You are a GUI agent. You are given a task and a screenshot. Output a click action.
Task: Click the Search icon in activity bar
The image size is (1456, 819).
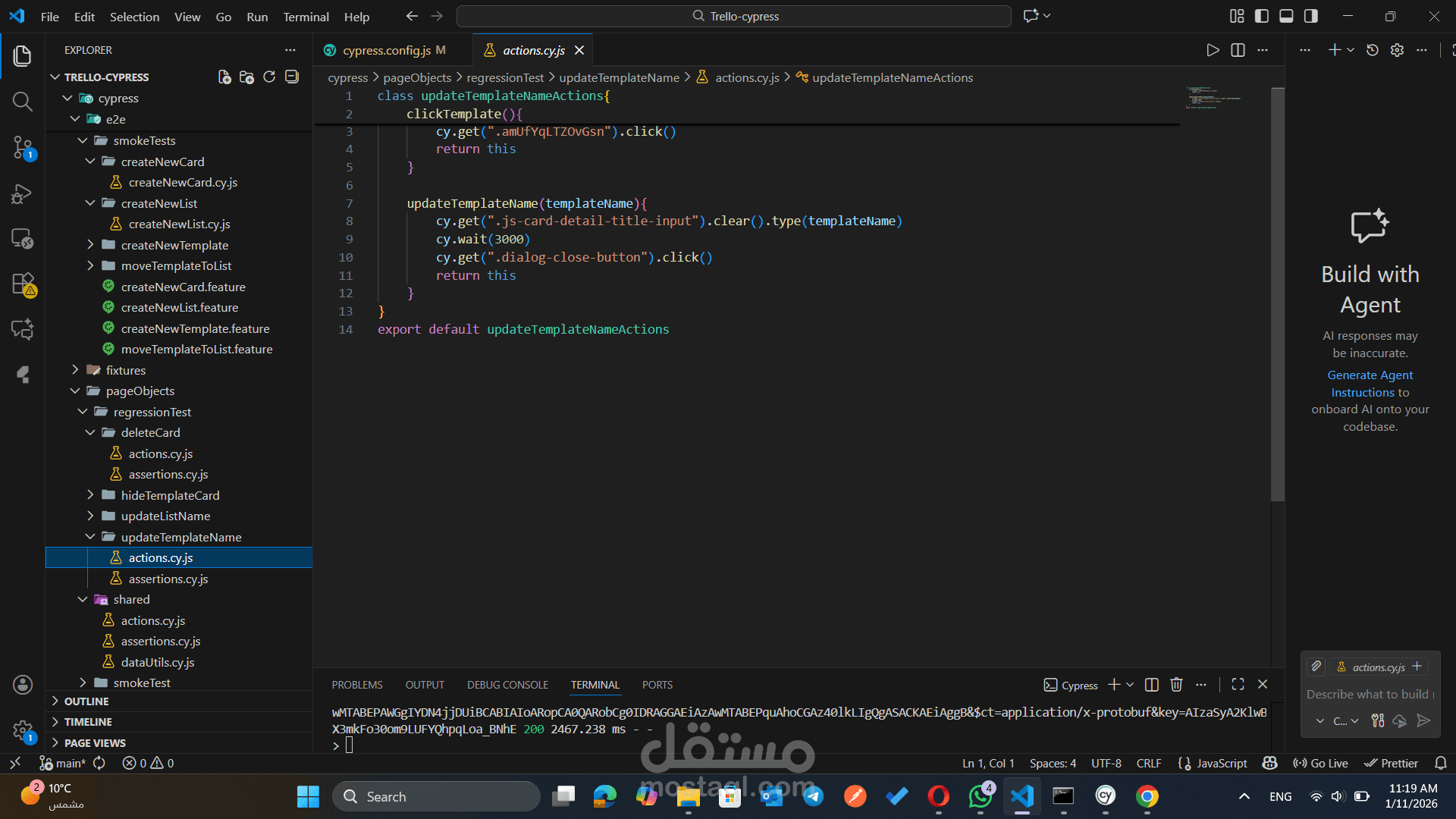click(22, 101)
